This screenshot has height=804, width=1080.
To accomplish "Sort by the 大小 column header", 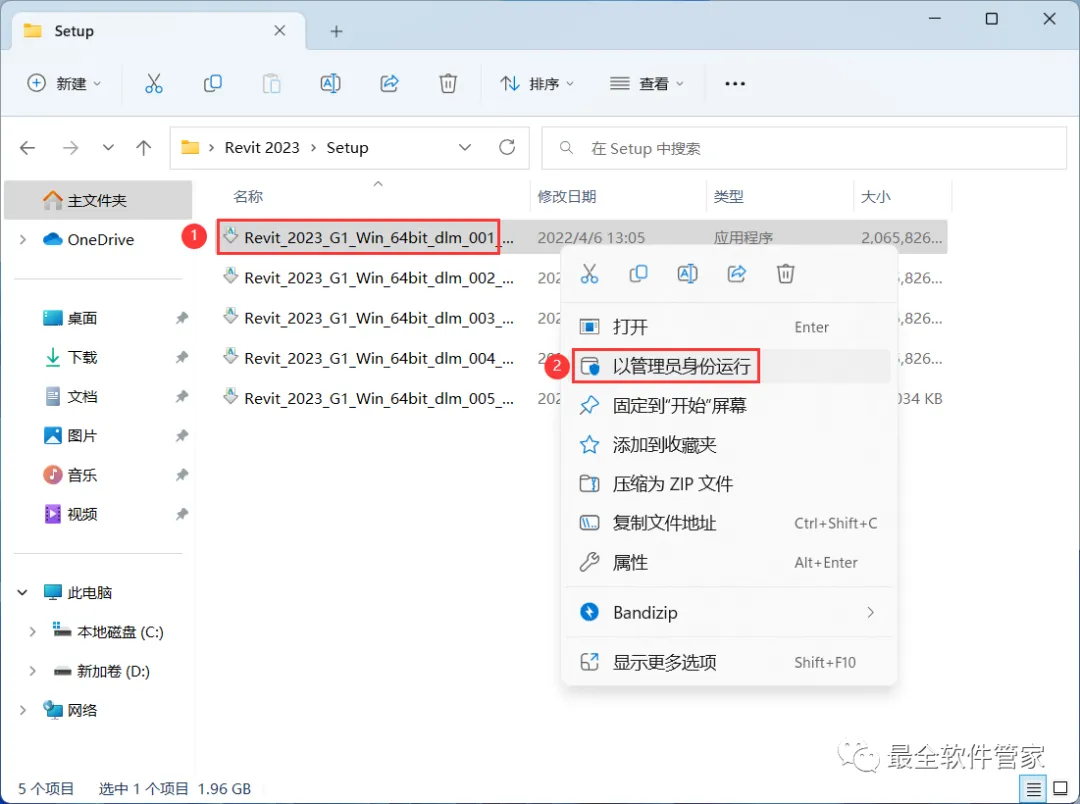I will tap(875, 196).
